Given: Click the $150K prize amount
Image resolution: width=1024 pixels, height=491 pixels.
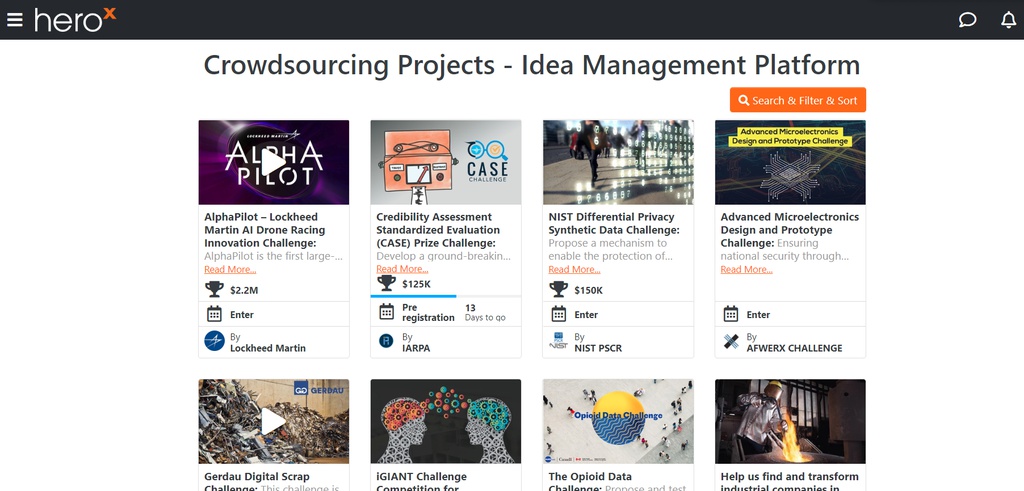Looking at the screenshot, I should pyautogui.click(x=589, y=290).
